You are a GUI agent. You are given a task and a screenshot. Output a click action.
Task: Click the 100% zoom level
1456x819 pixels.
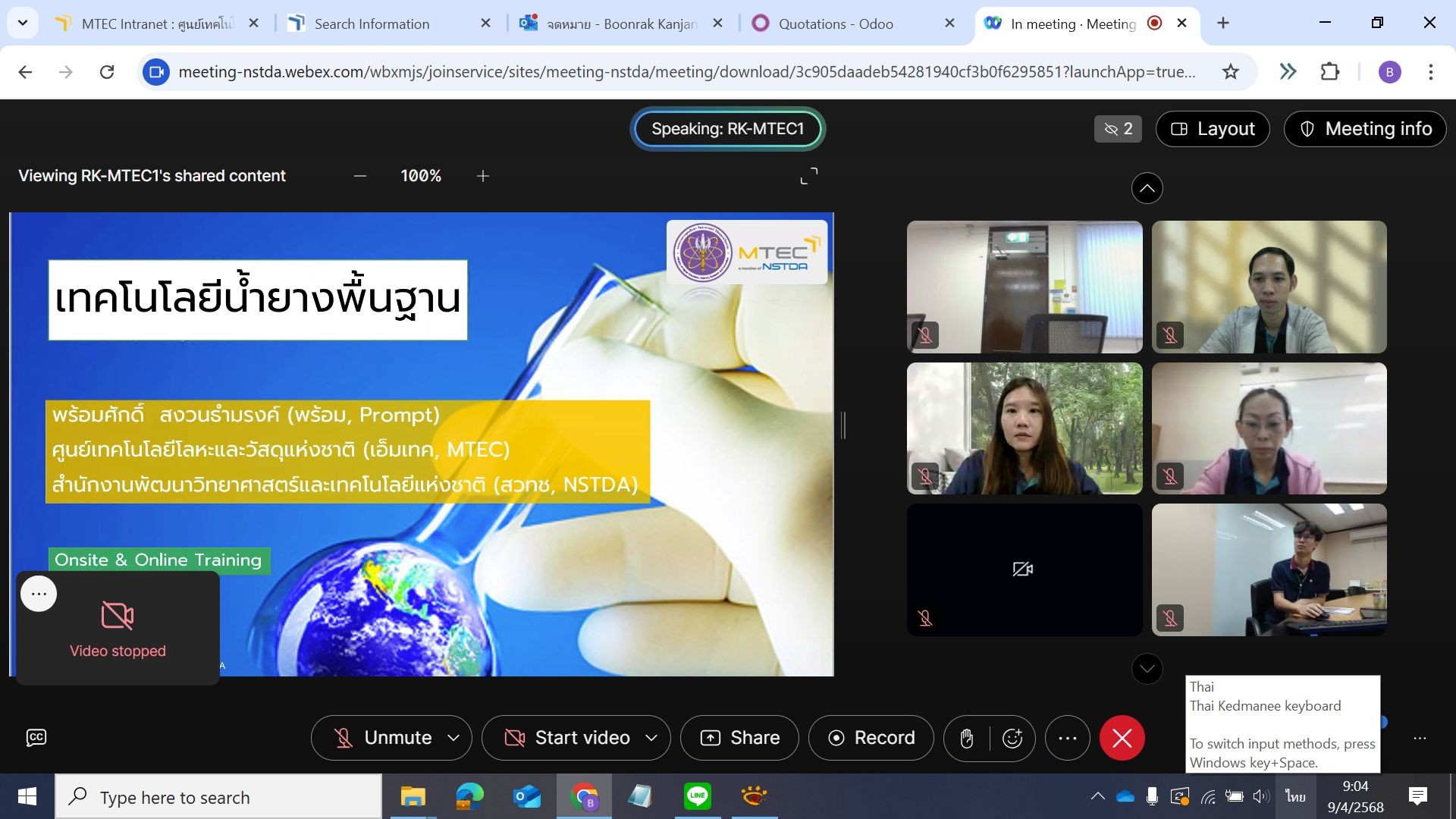tap(421, 176)
